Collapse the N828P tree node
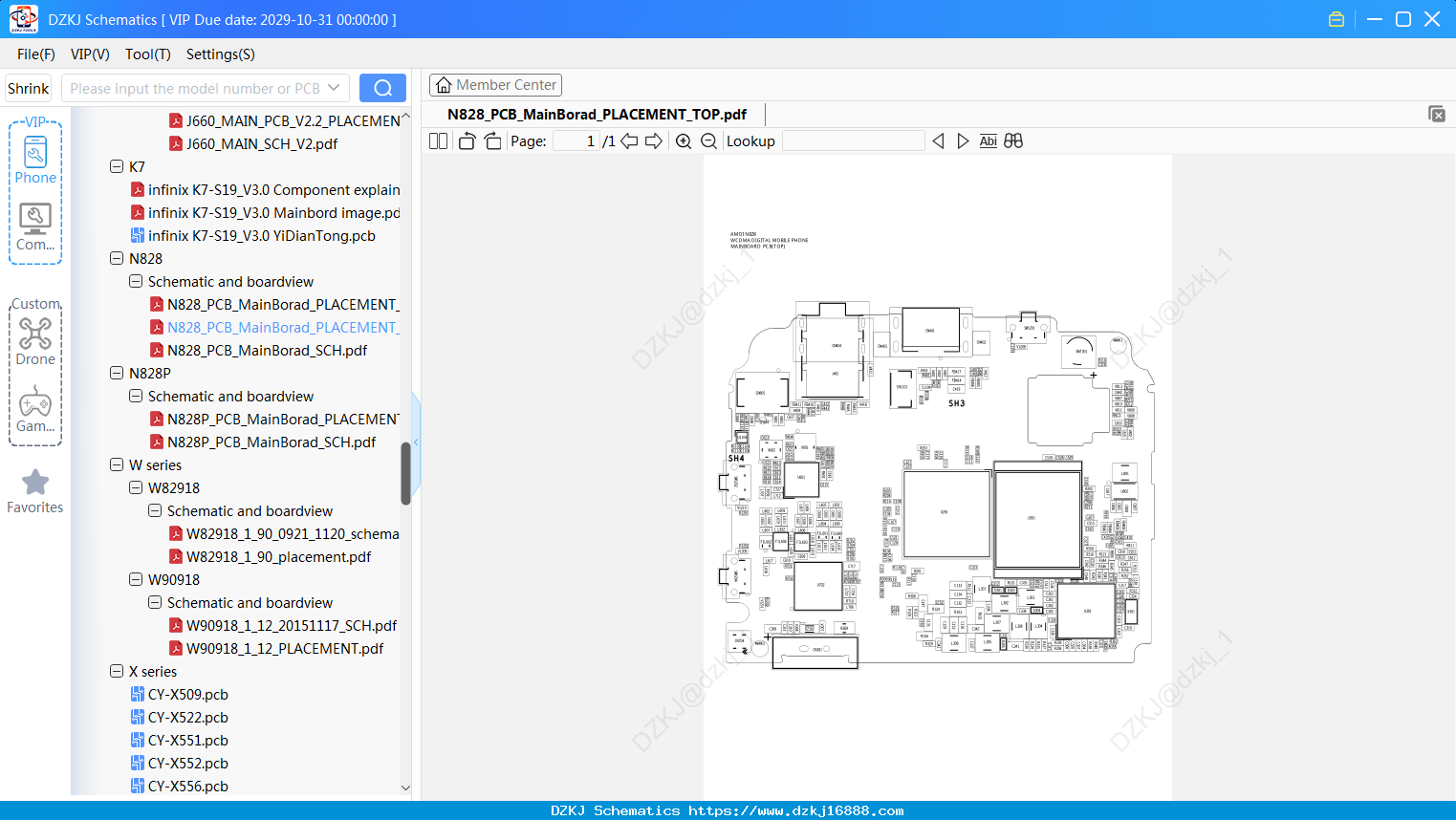This screenshot has width=1456, height=820. pos(117,373)
